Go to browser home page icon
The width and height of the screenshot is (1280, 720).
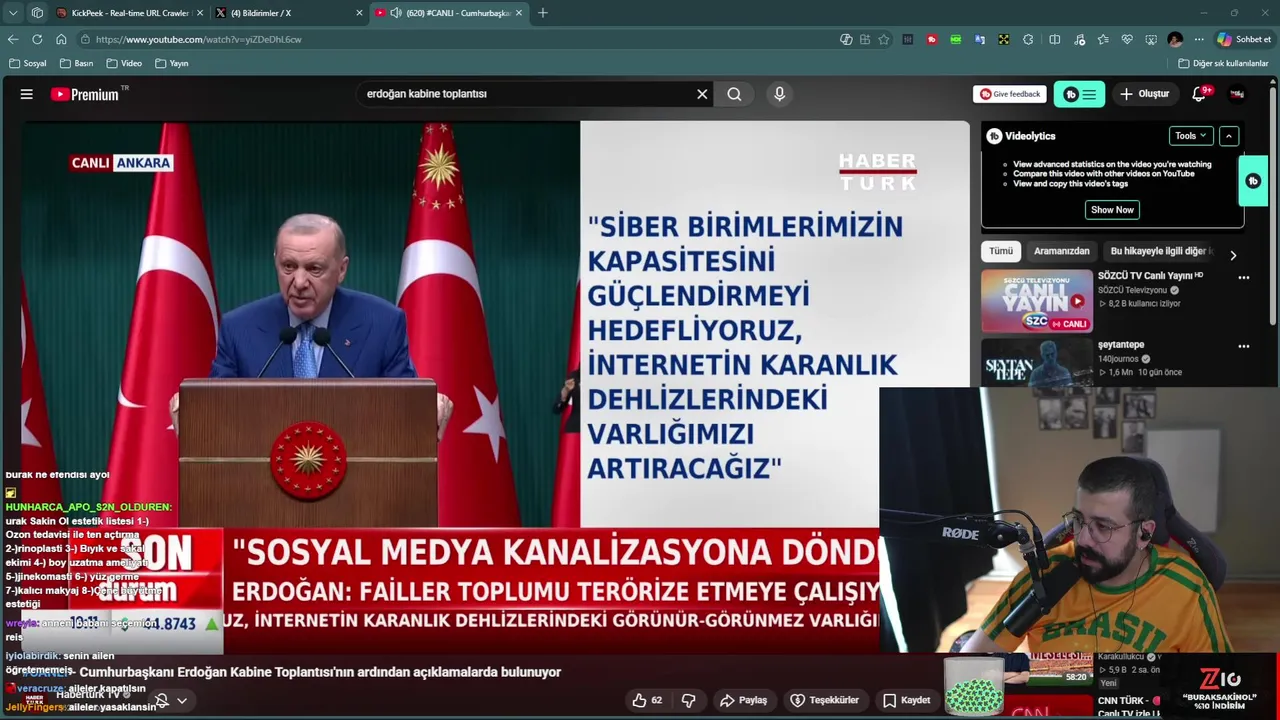(x=61, y=39)
